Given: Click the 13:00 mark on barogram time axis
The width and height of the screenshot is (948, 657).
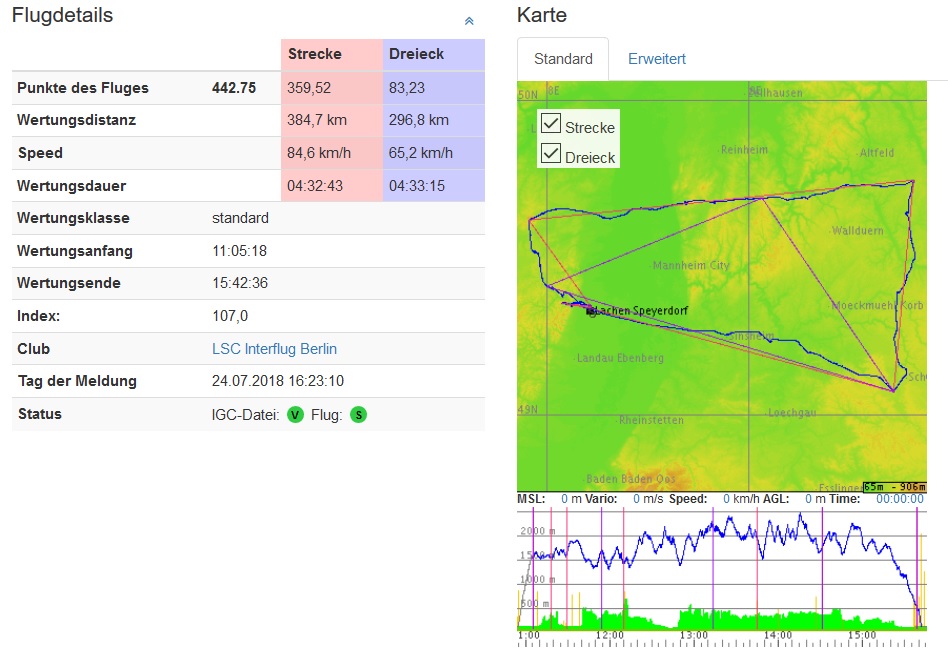Looking at the screenshot, I should (693, 635).
